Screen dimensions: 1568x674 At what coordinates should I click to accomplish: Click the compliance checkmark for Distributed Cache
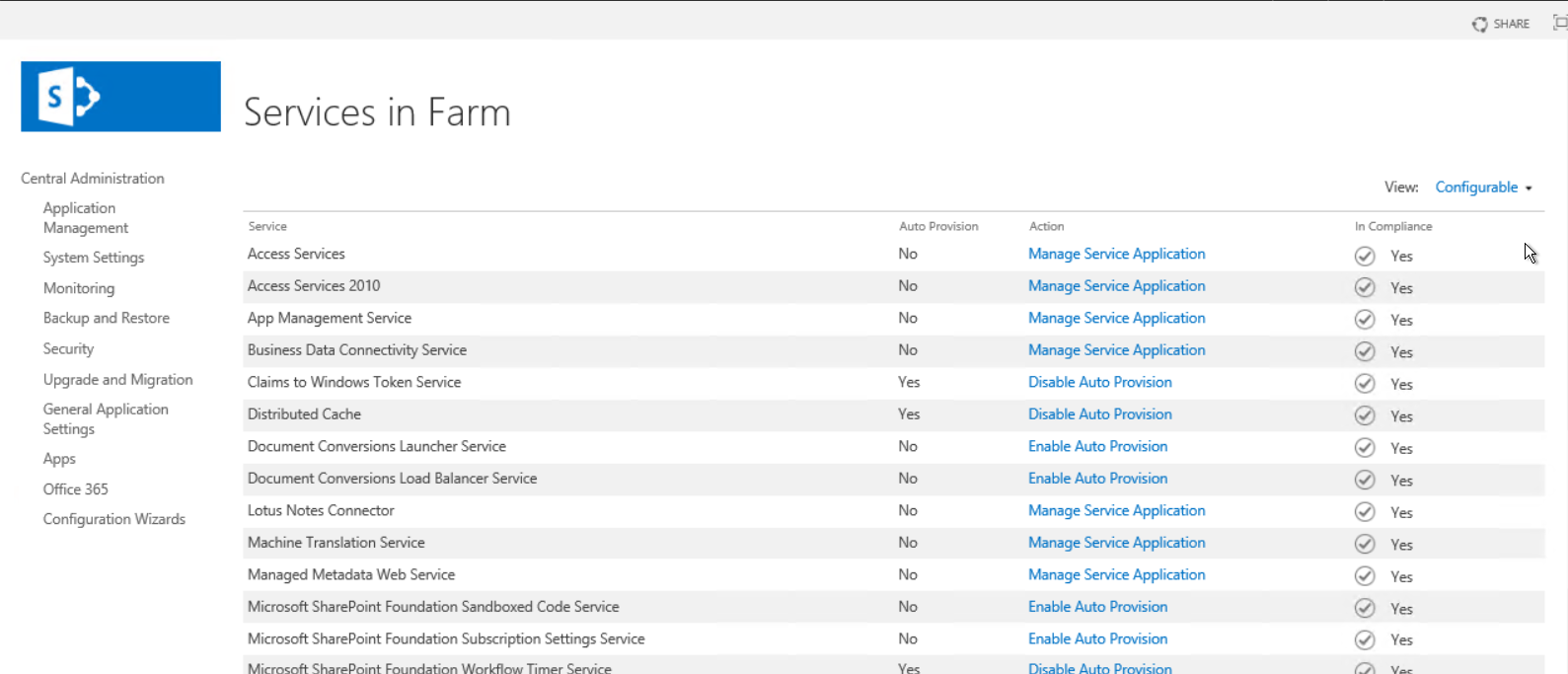click(1365, 415)
